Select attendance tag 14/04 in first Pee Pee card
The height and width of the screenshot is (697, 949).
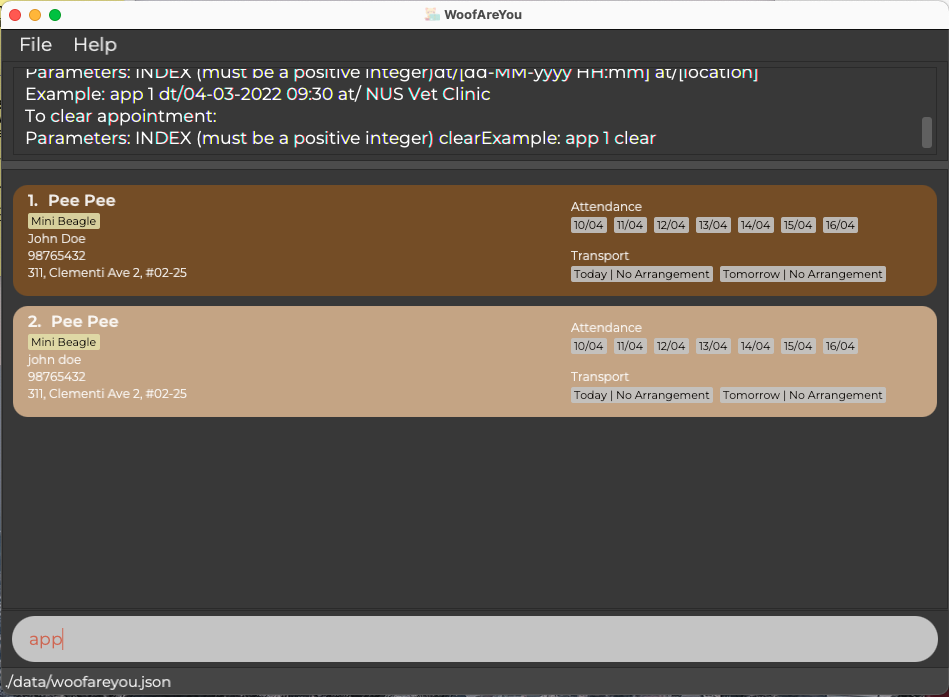coord(755,225)
